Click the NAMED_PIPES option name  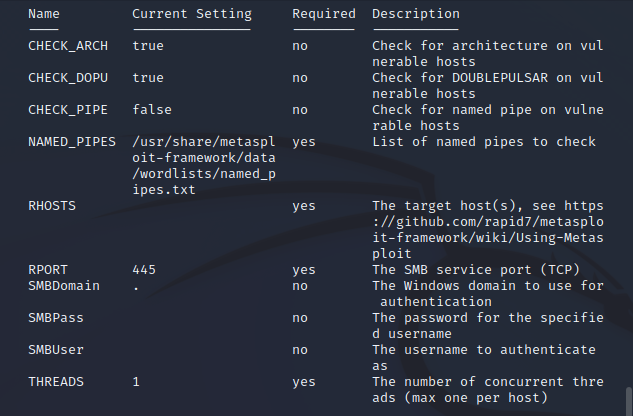tap(72, 142)
